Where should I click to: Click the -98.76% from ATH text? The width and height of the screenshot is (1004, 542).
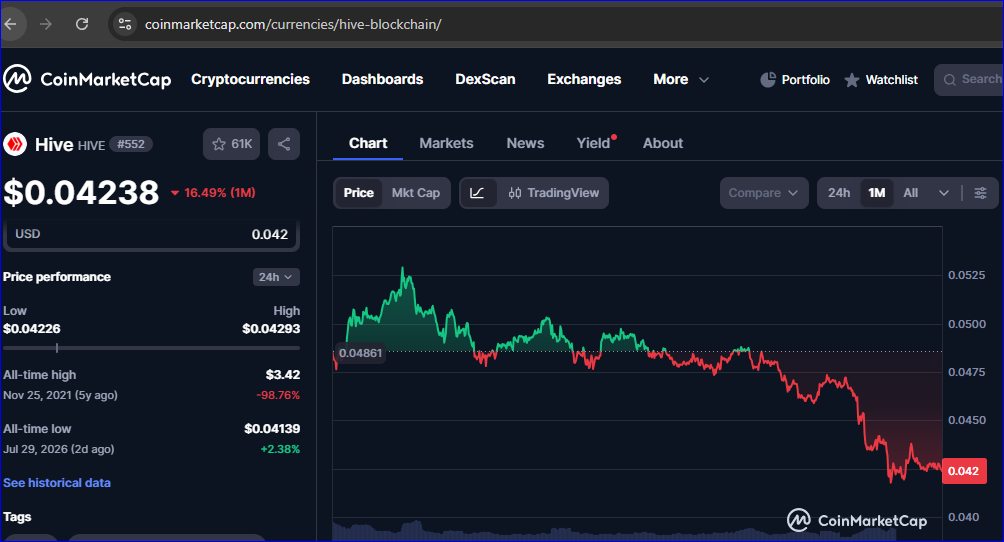tap(278, 395)
